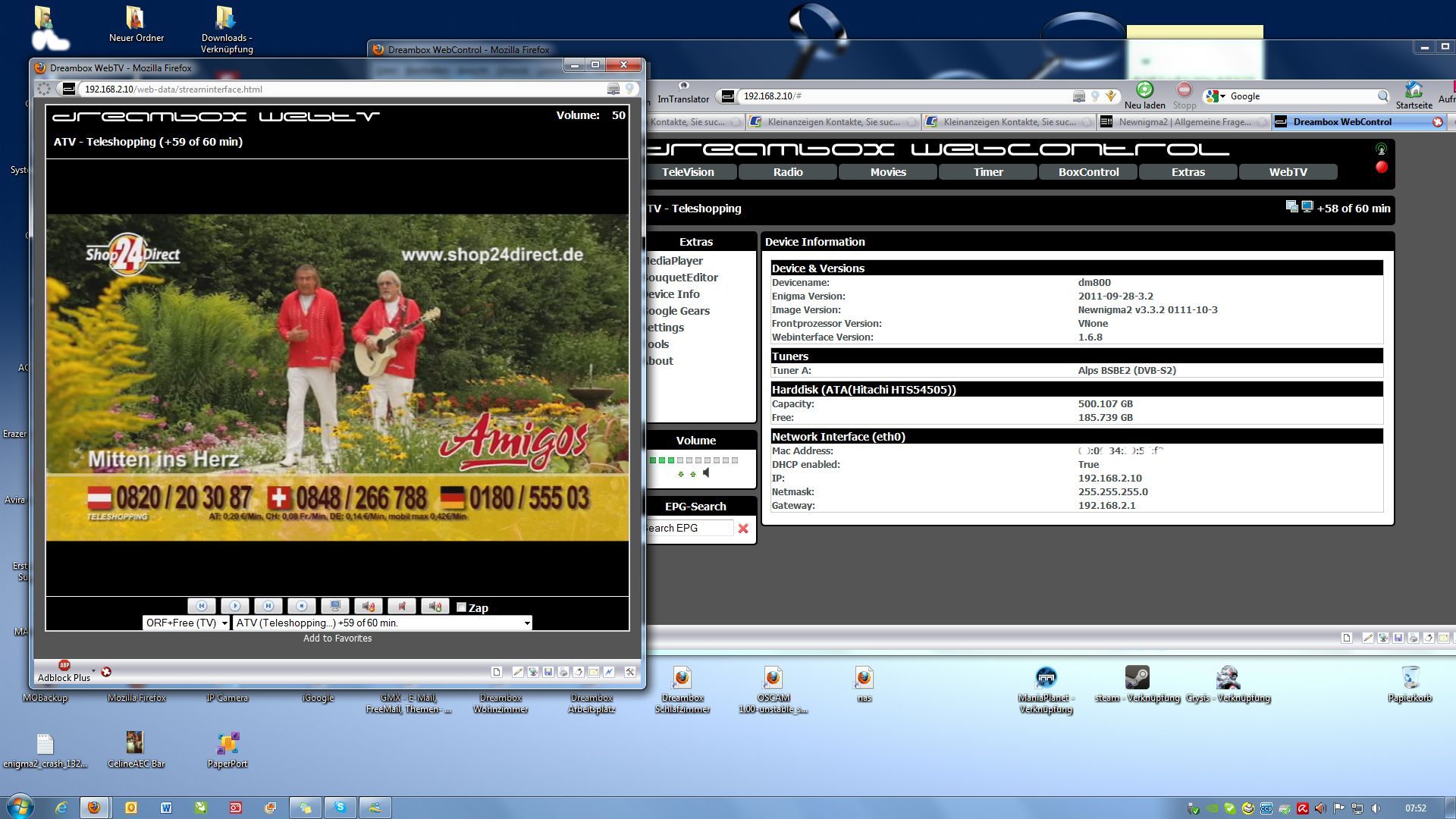The height and width of the screenshot is (819, 1456).
Task: Click About in Extras sidebar
Action: [660, 361]
